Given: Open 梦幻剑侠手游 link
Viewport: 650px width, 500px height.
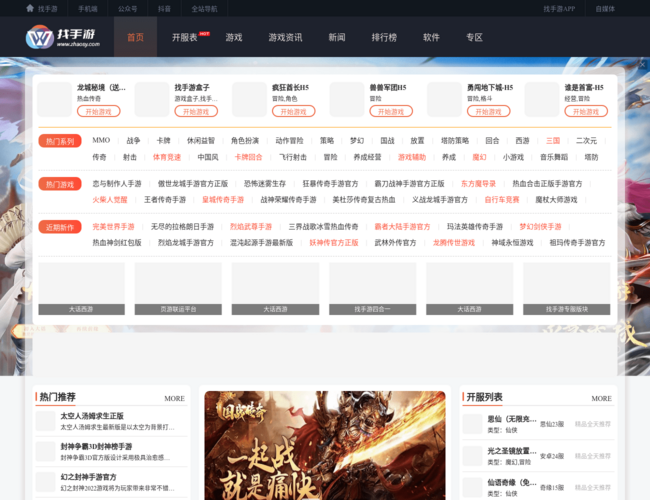Looking at the screenshot, I should tap(541, 227).
